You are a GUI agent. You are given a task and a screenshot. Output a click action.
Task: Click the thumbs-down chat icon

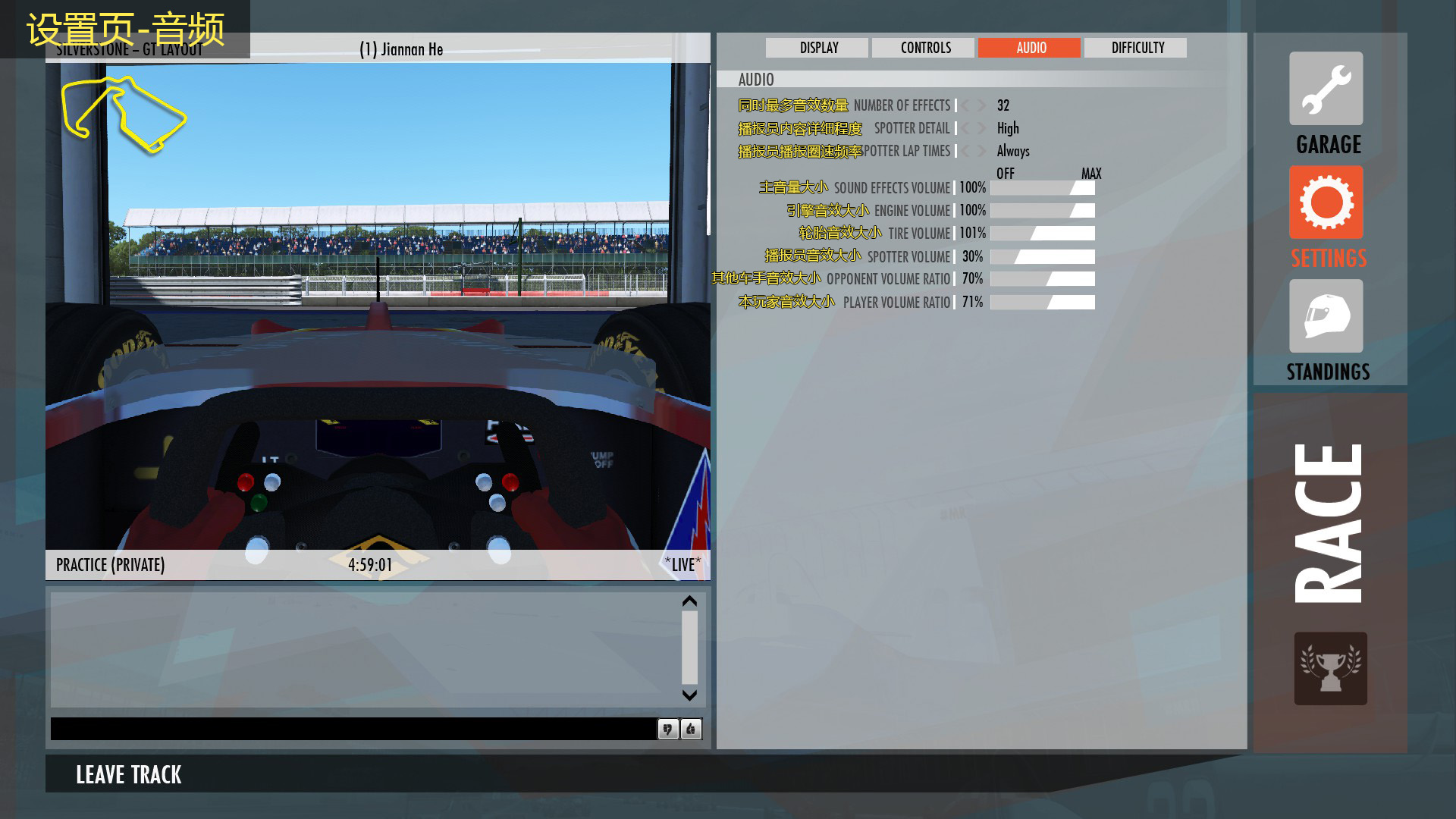(667, 730)
